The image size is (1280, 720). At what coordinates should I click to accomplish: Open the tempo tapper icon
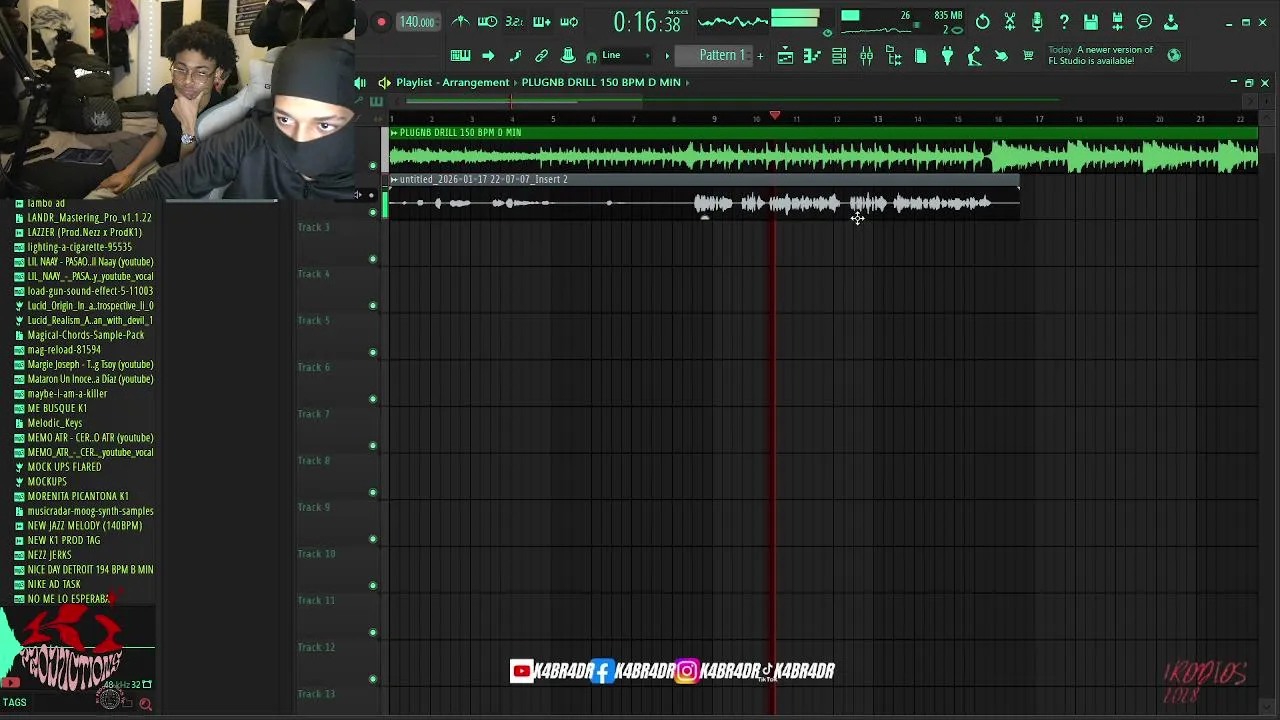[974, 56]
